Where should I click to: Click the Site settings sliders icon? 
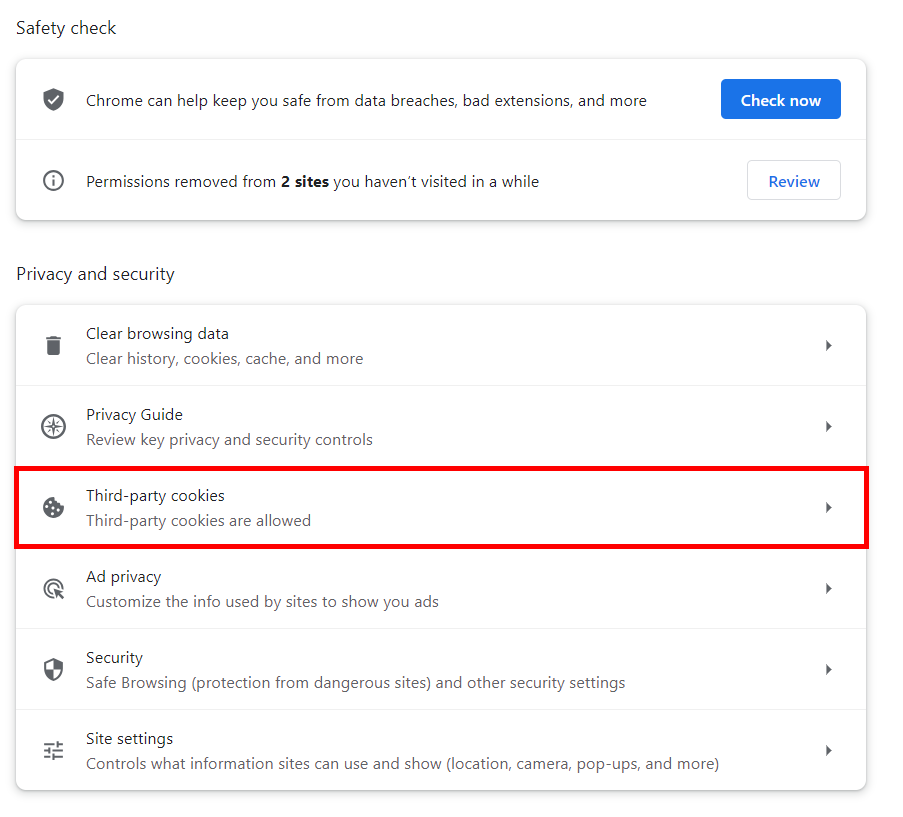click(x=53, y=751)
